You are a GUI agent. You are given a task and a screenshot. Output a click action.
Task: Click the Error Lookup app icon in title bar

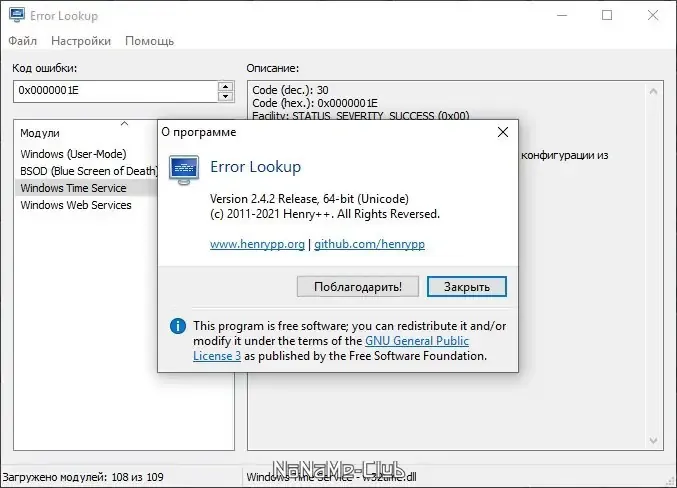(x=16, y=15)
